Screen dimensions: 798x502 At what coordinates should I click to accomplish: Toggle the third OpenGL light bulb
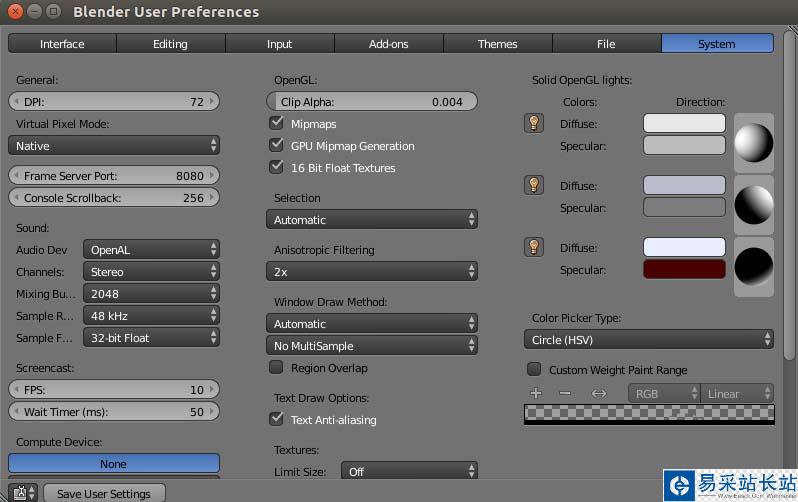pos(534,247)
